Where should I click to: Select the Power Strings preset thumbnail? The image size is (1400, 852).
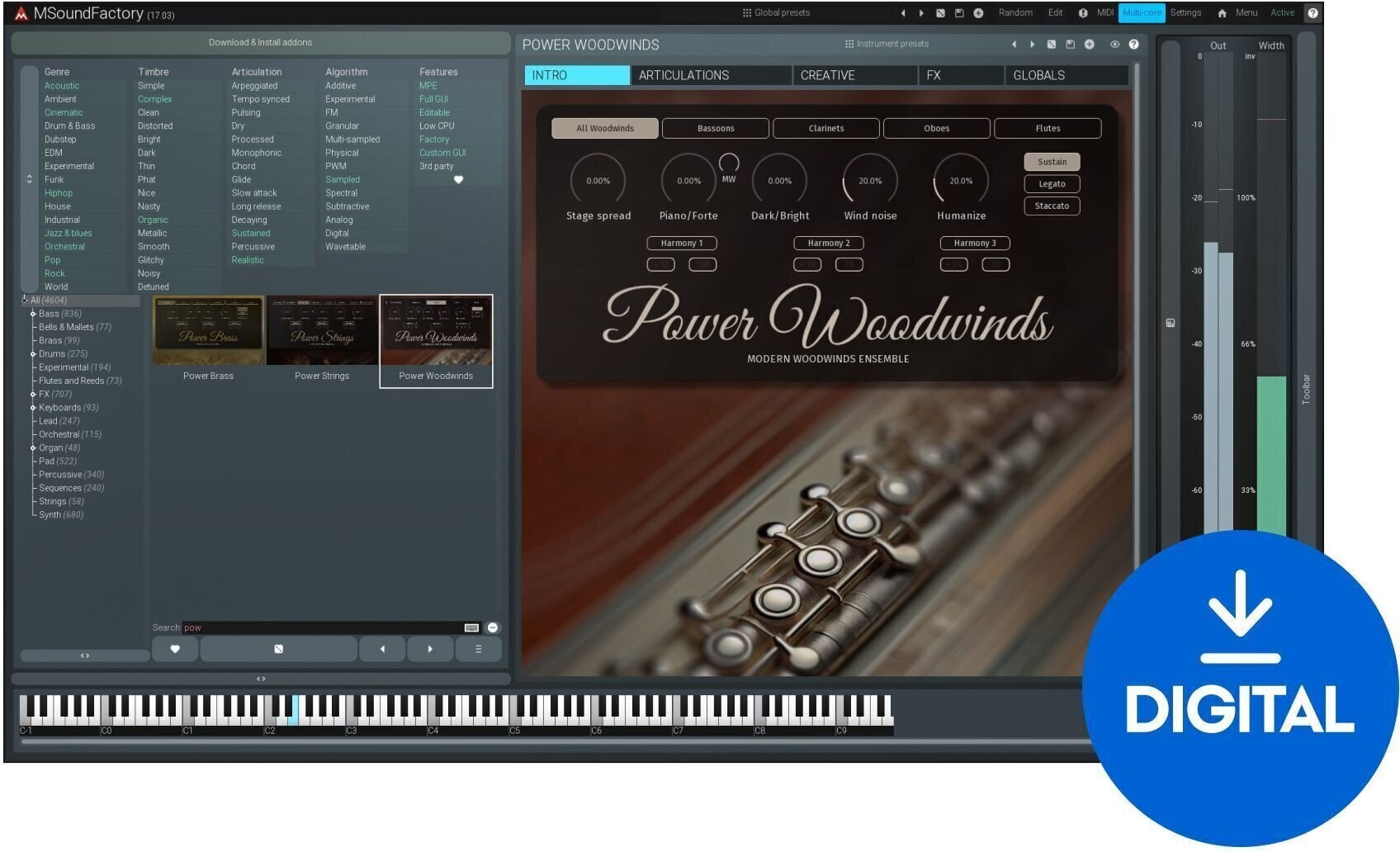[321, 330]
